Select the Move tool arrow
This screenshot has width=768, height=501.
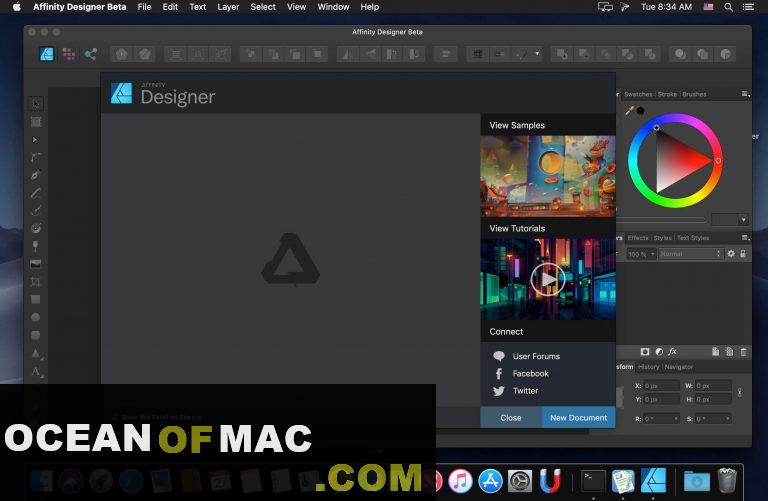point(35,103)
